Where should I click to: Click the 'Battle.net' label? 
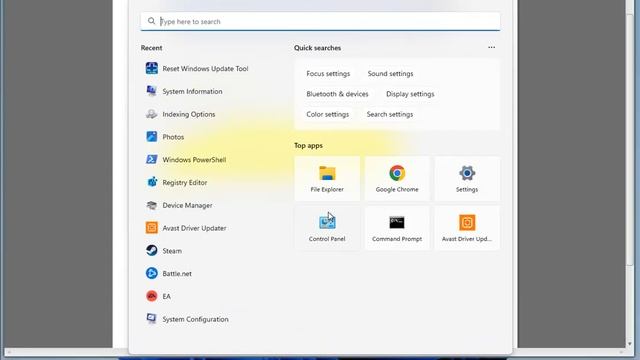(x=177, y=273)
